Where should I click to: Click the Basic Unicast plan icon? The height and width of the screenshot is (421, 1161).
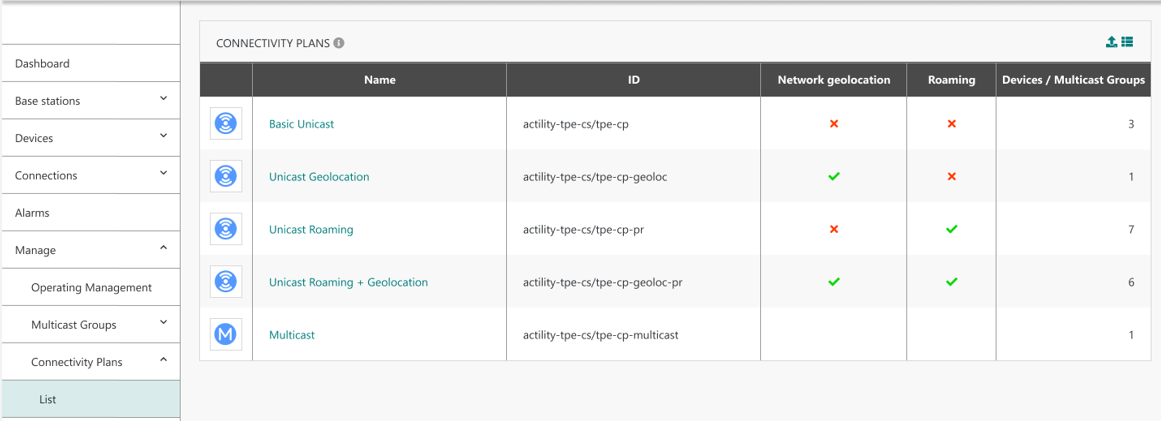pos(226,124)
